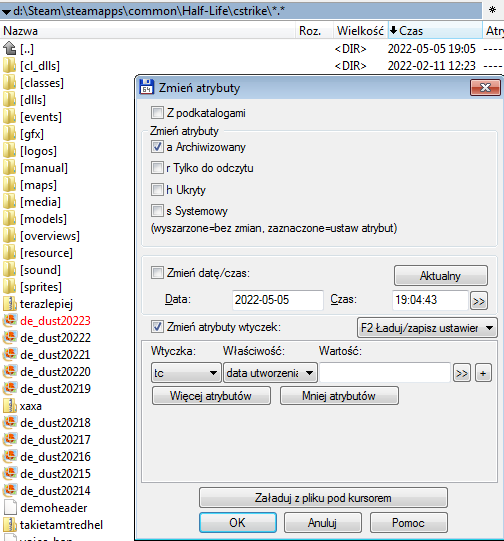Select the de_dust20217 file name
Image resolution: width=504 pixels, height=541 pixels.
(x=55, y=440)
